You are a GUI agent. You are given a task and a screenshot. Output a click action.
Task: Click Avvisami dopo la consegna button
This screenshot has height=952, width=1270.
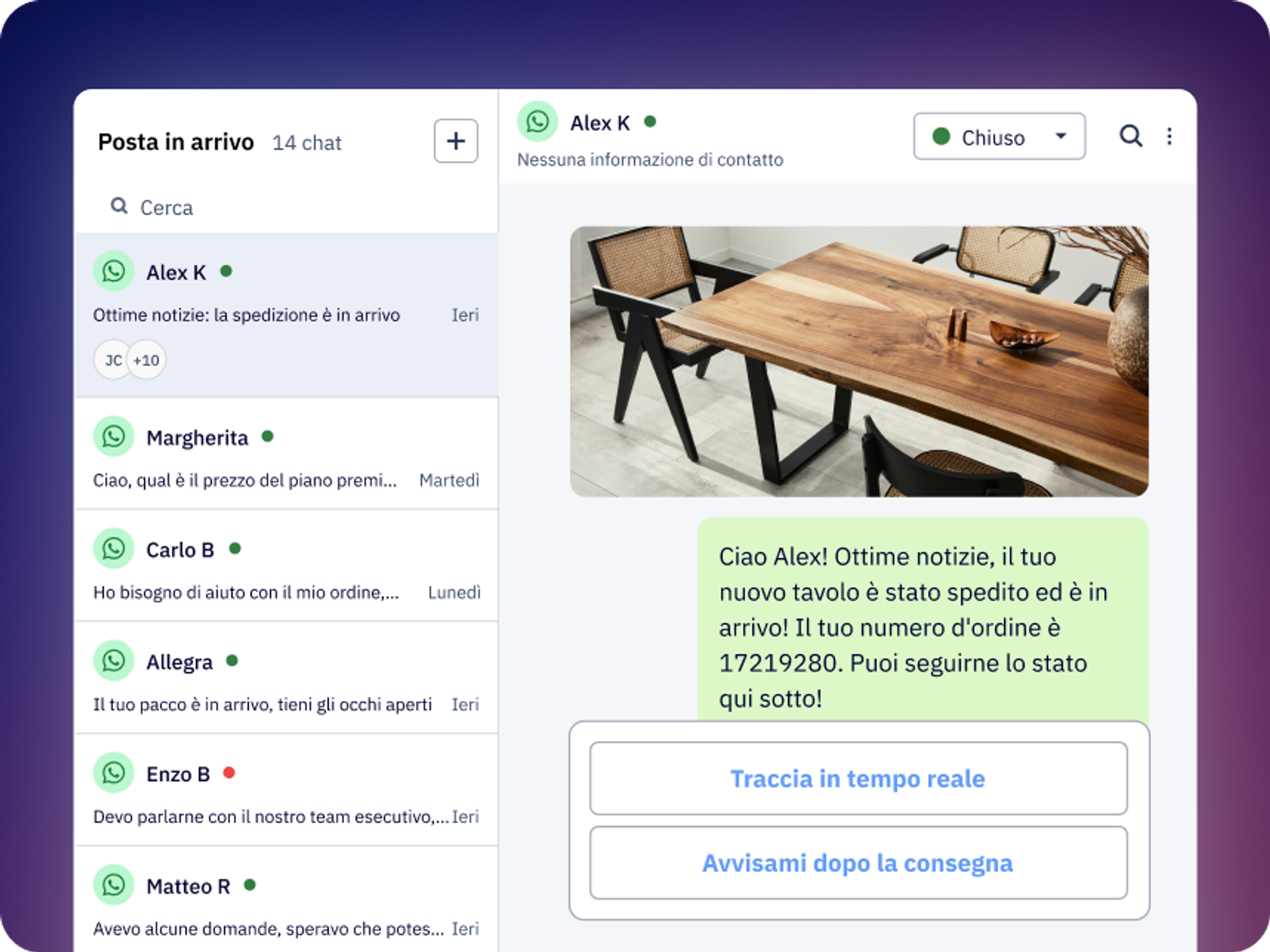[x=859, y=863]
